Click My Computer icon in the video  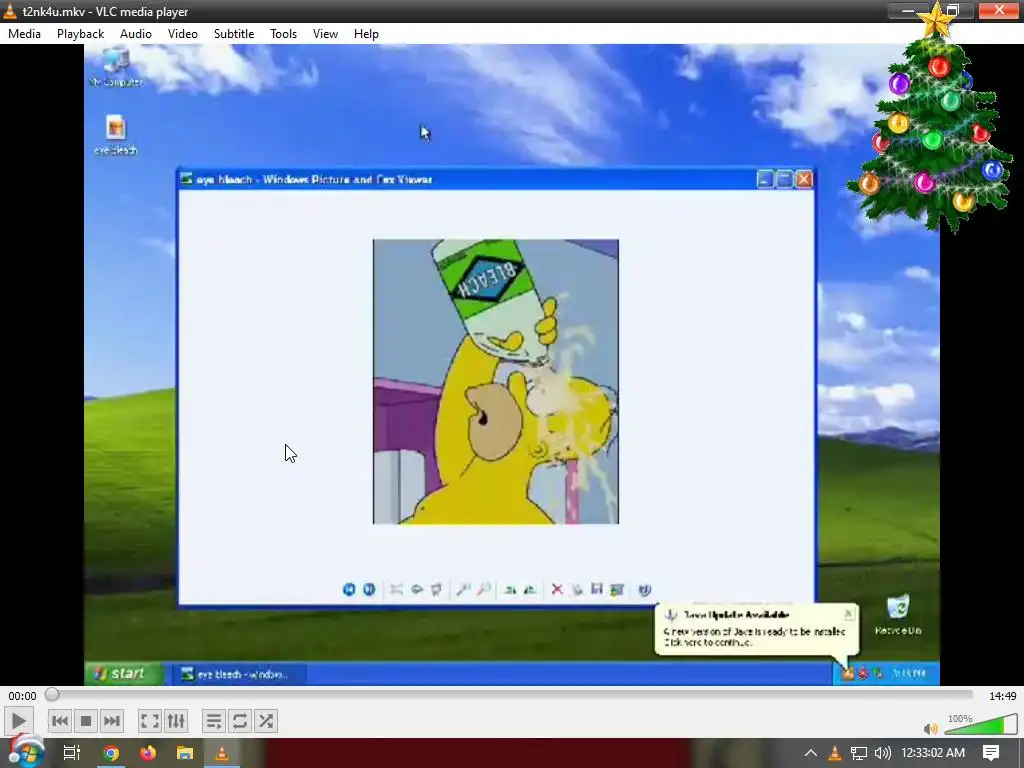pyautogui.click(x=116, y=67)
